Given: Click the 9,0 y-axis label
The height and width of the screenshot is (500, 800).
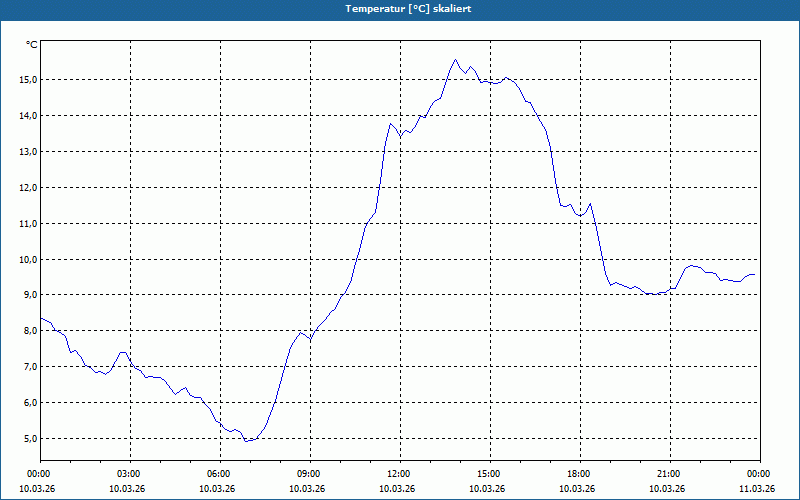Looking at the screenshot, I should tap(30, 295).
